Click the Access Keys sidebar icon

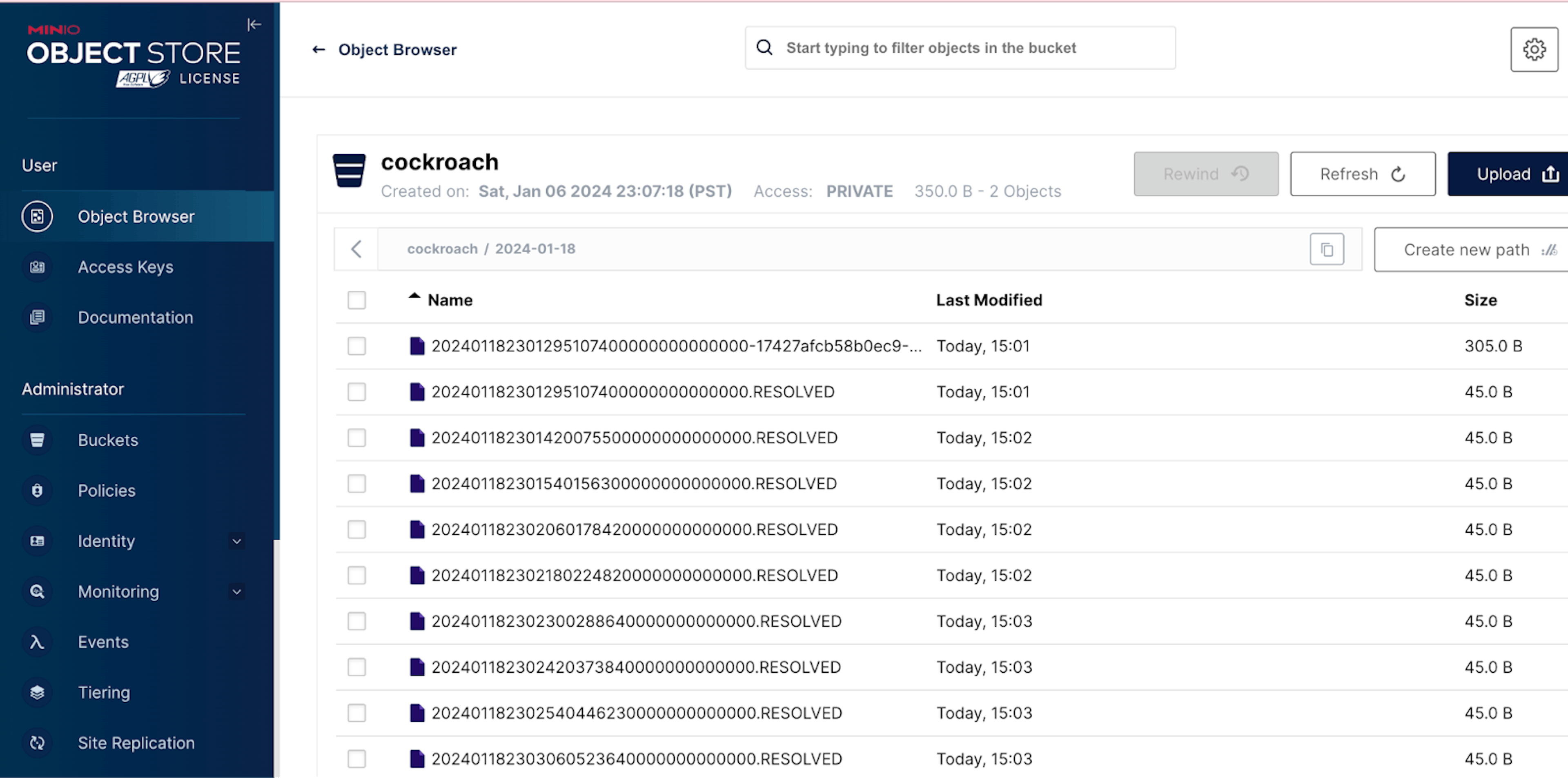tap(37, 266)
